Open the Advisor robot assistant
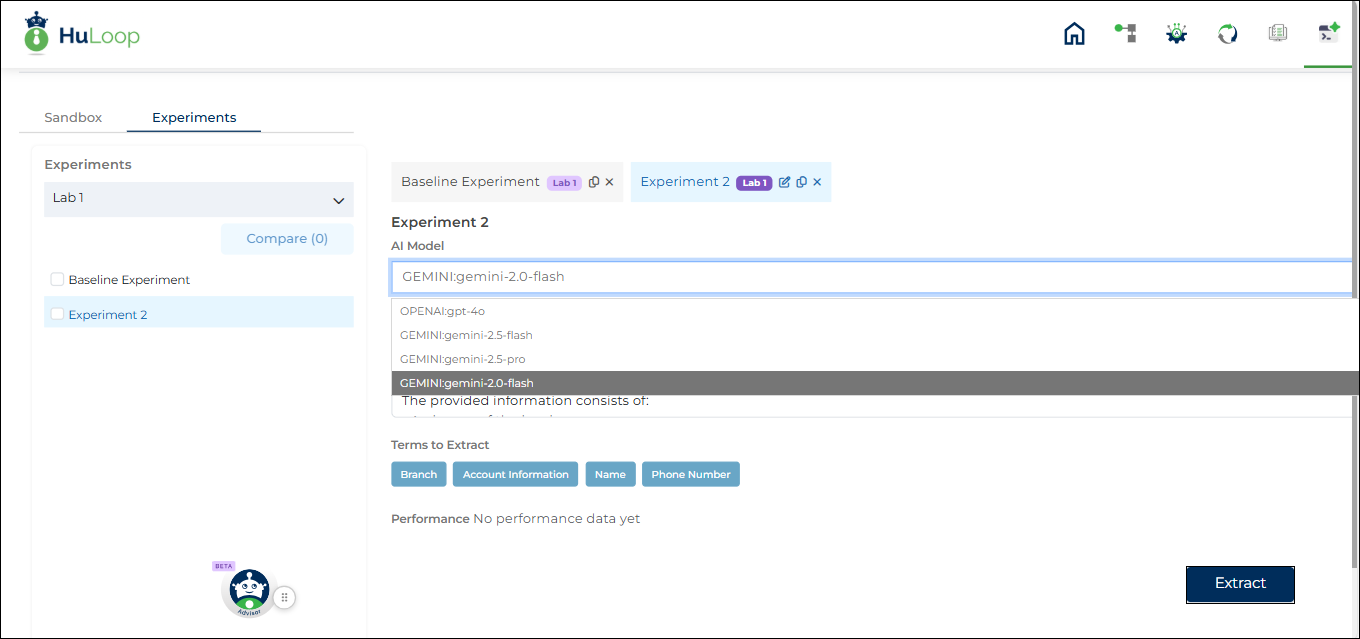1360x639 pixels. pyautogui.click(x=248, y=591)
